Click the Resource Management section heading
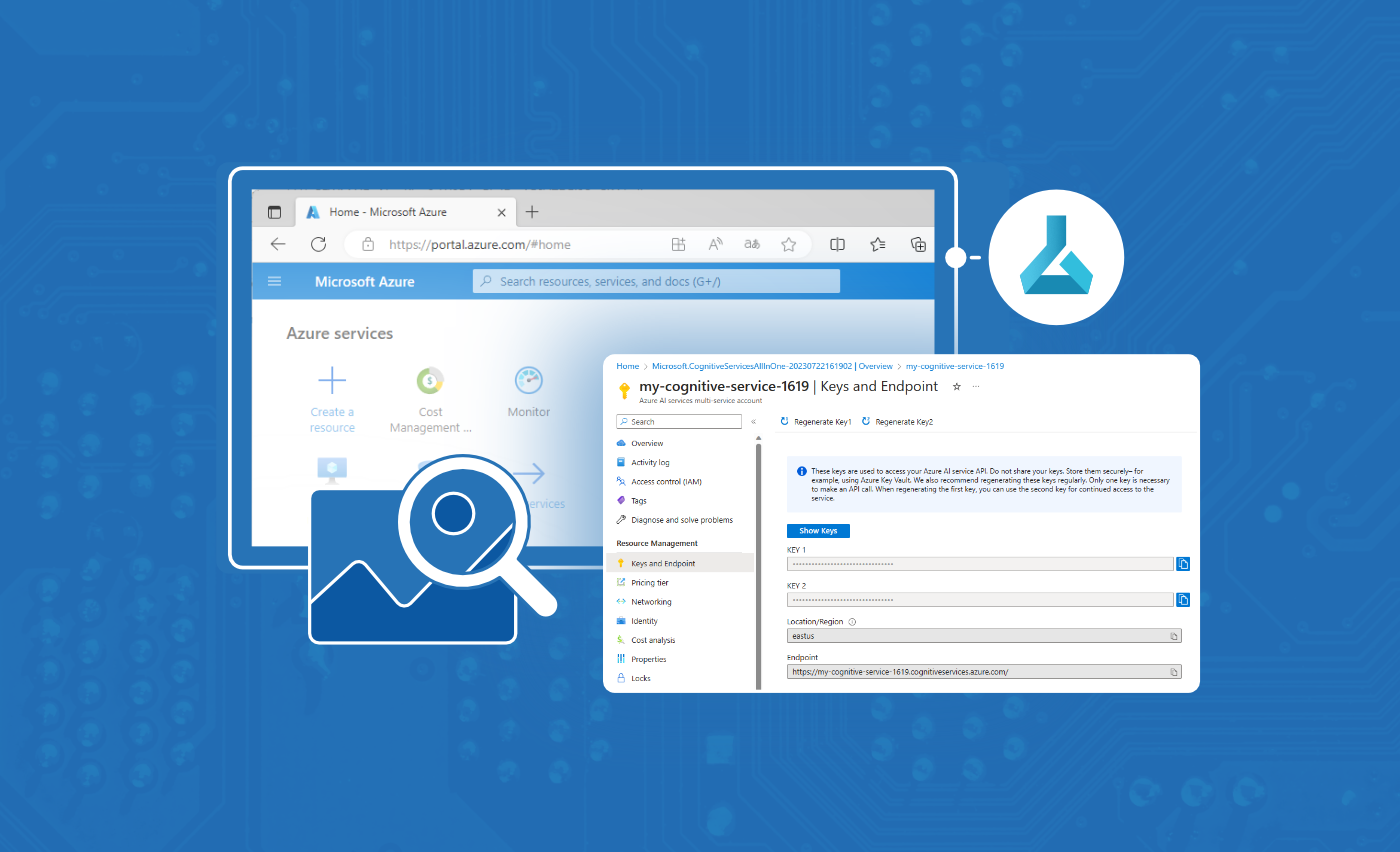The image size is (1400, 852). 657,543
